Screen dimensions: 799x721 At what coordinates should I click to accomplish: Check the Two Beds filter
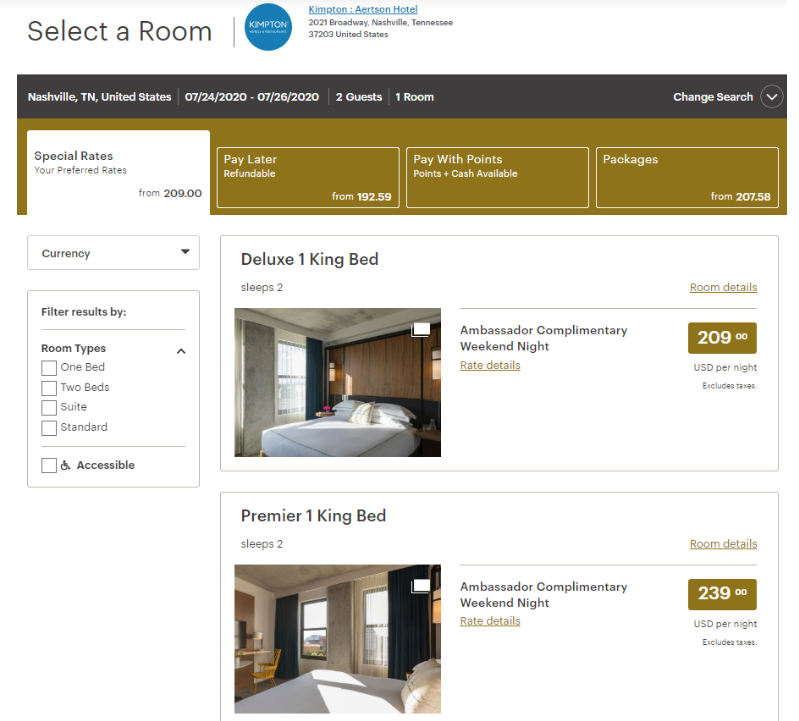pyautogui.click(x=49, y=388)
